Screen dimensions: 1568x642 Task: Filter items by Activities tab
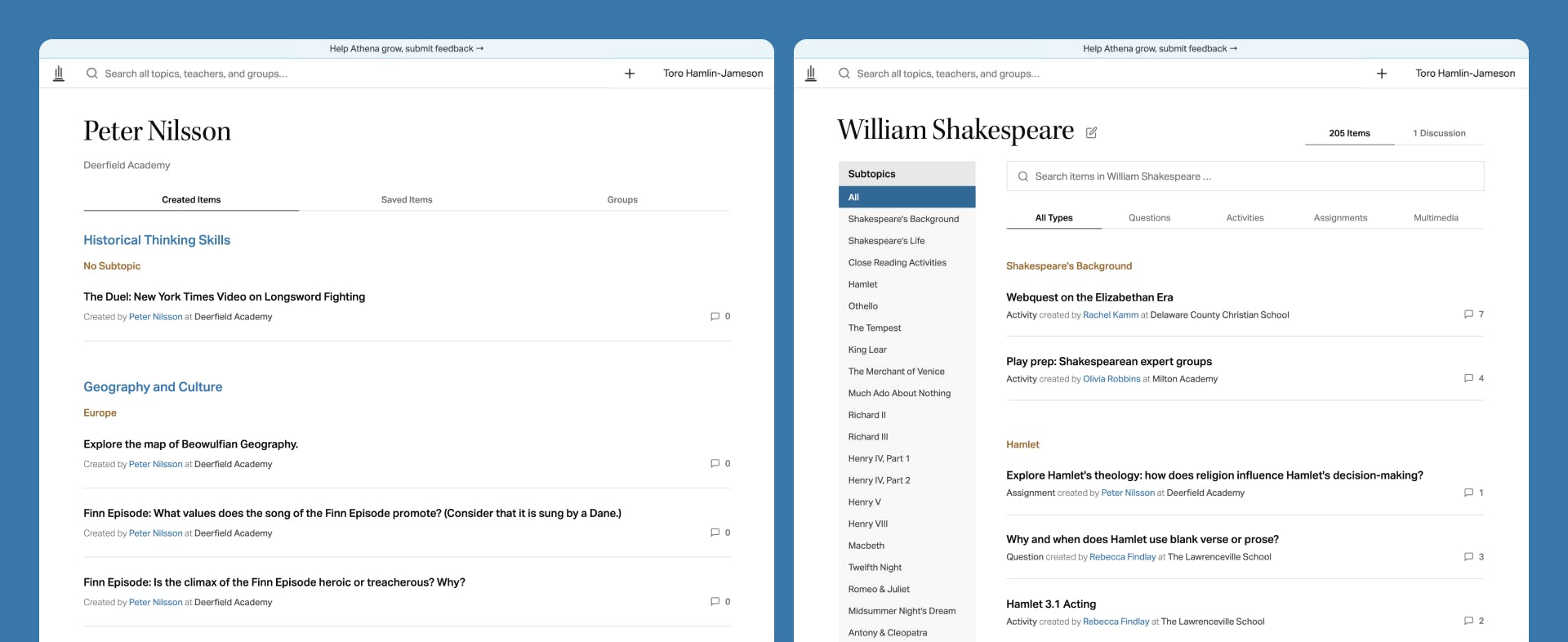coord(1245,218)
